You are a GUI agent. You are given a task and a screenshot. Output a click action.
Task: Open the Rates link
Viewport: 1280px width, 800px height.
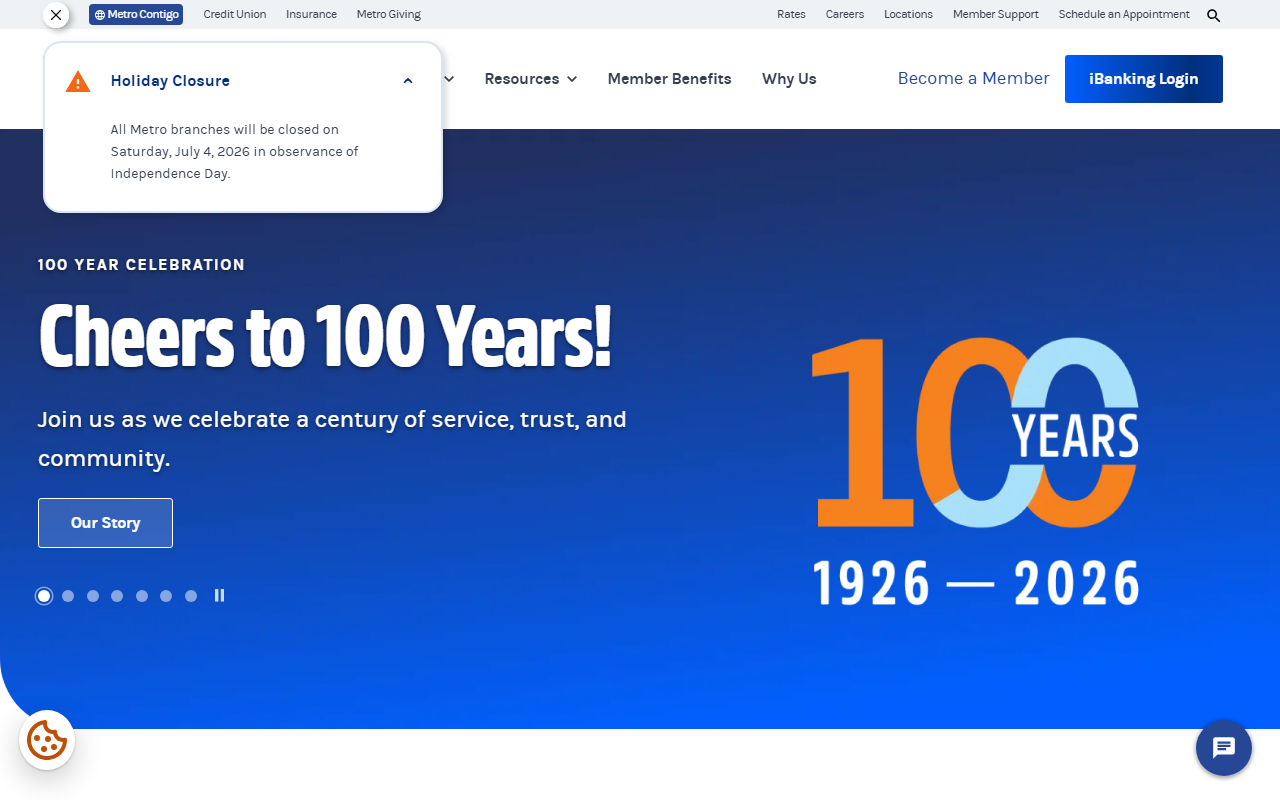click(791, 15)
